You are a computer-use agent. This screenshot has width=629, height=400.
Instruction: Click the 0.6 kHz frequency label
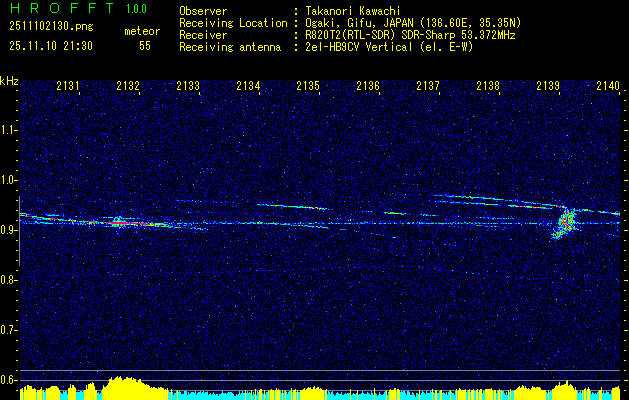[8, 380]
